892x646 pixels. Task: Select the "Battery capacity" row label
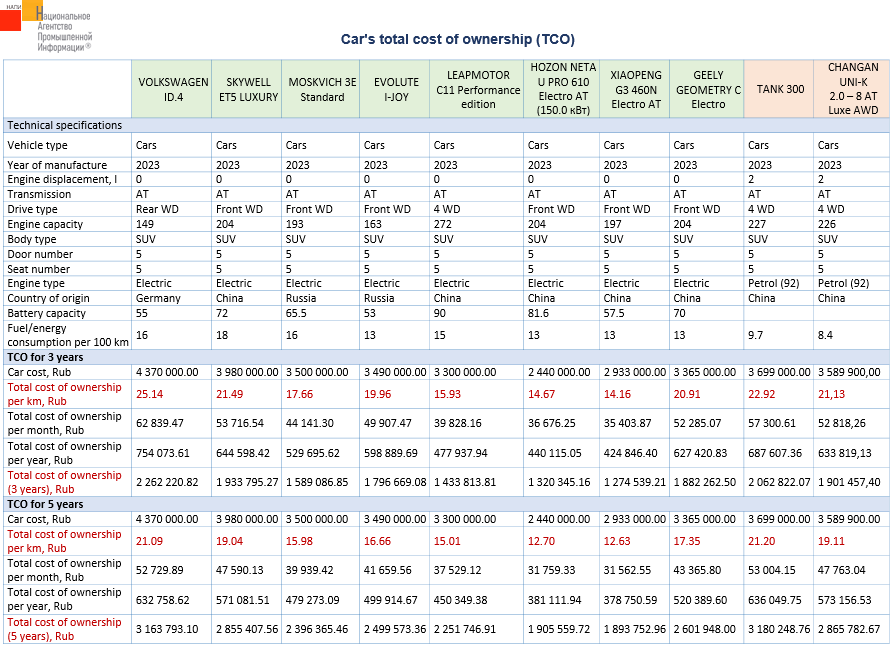pyautogui.click(x=47, y=313)
